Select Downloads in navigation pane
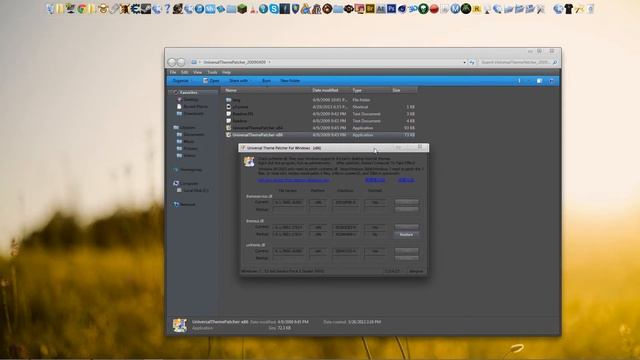 193,113
